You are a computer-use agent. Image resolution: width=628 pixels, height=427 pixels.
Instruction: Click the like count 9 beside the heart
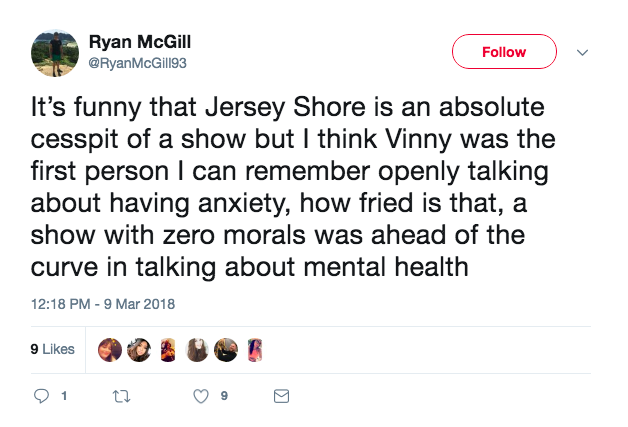(224, 396)
